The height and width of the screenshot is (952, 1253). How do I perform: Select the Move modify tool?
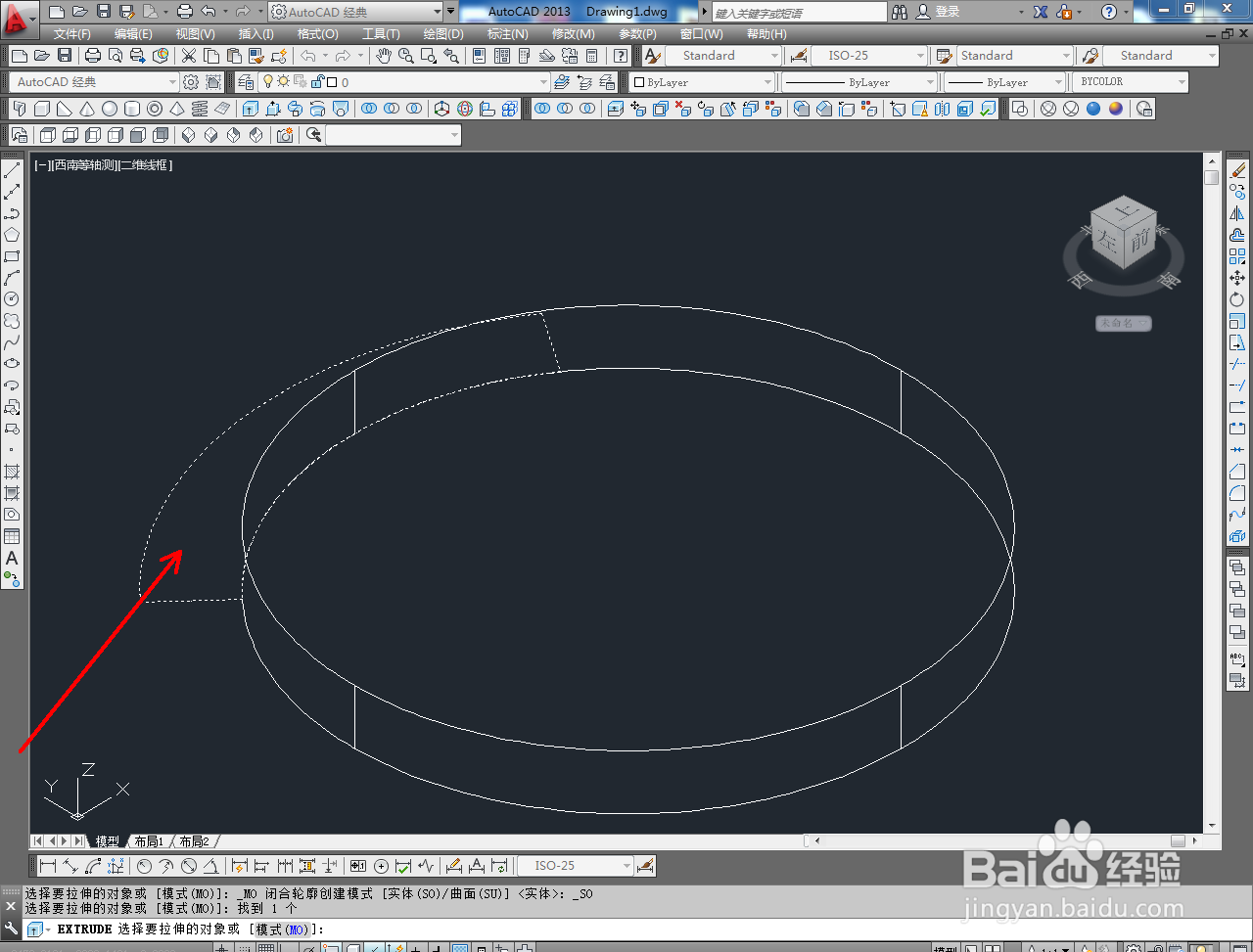click(1237, 278)
